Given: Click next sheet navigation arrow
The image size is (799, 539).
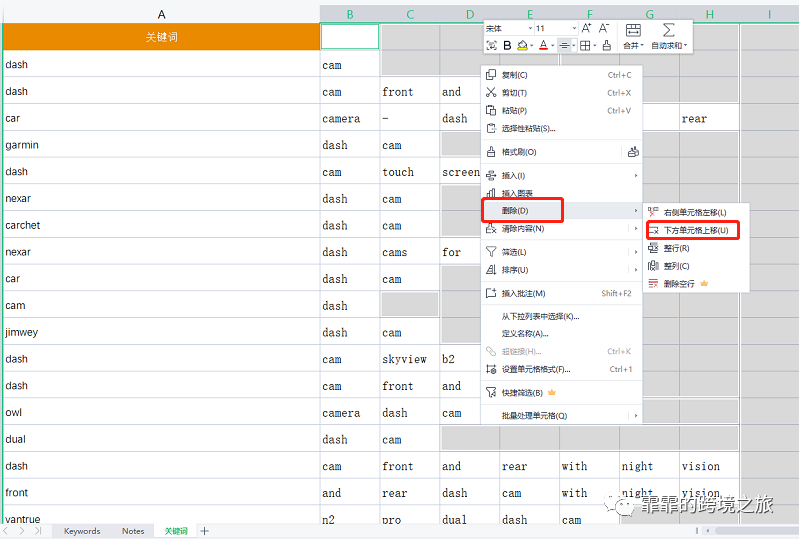Looking at the screenshot, I should pos(21,531).
